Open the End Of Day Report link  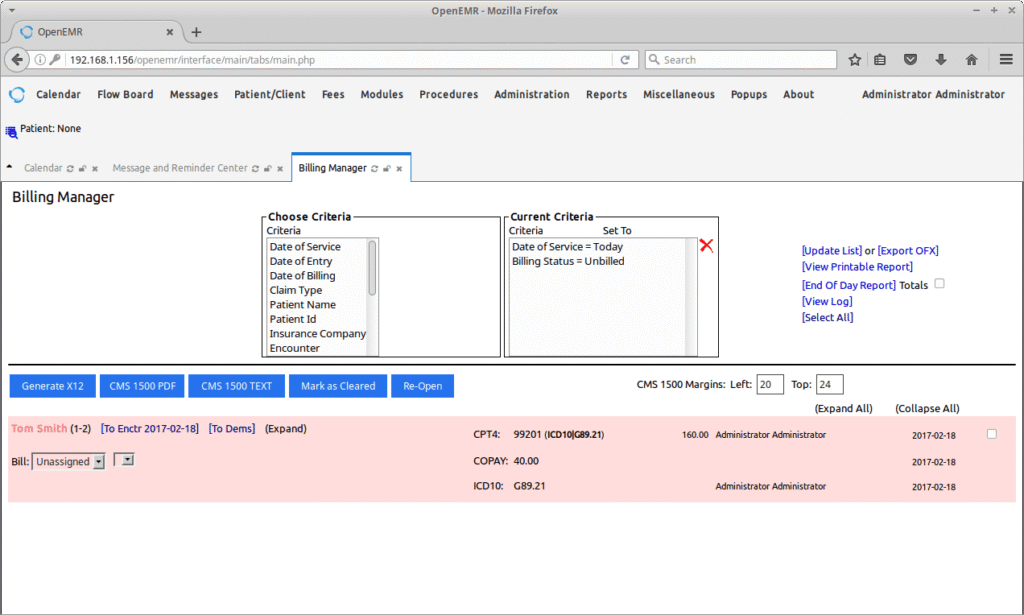849,285
